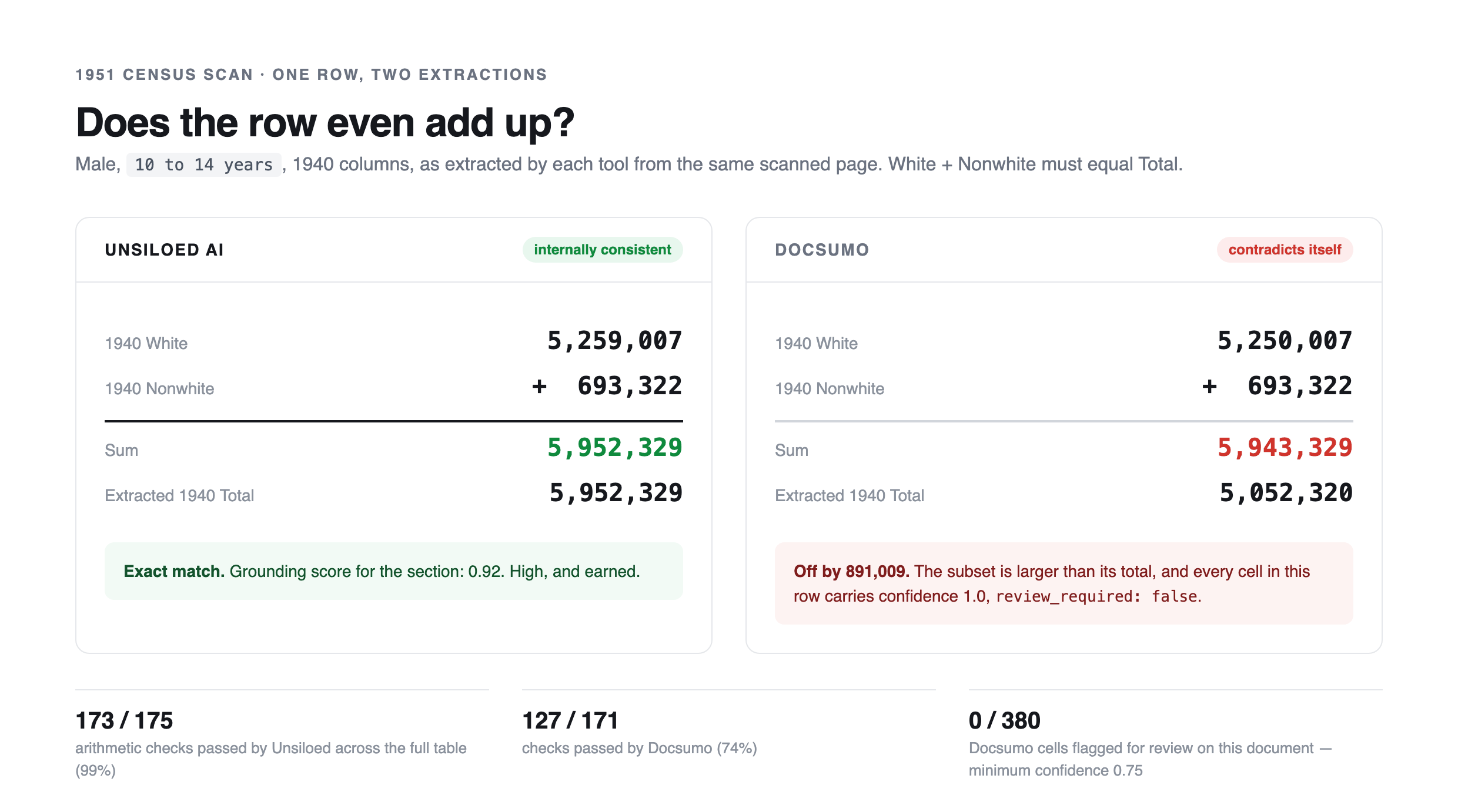Click the 'review_required: false' code text
1458x812 pixels.
1096,596
